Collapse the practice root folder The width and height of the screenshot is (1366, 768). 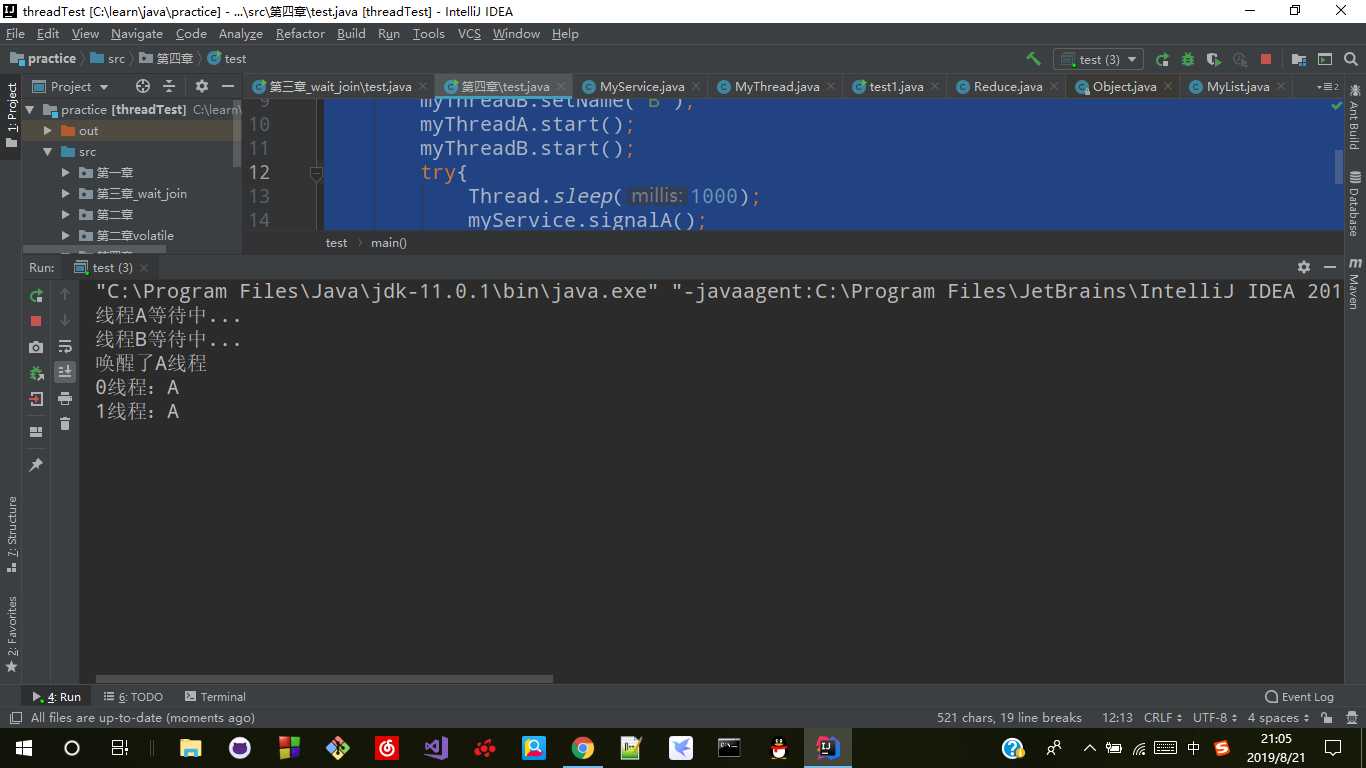pyautogui.click(x=29, y=110)
